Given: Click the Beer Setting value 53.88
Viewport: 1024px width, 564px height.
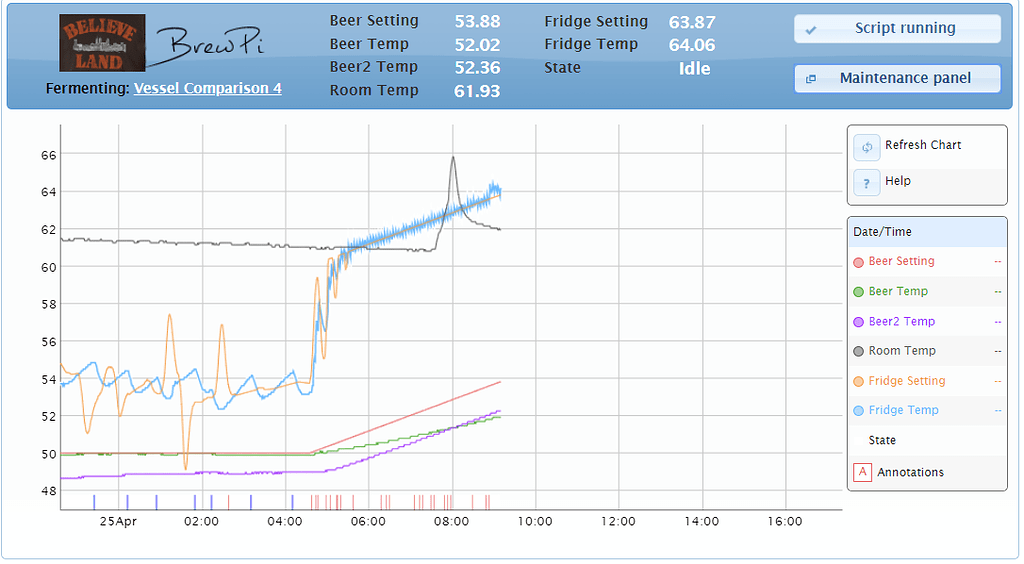Looking at the screenshot, I should [x=477, y=21].
